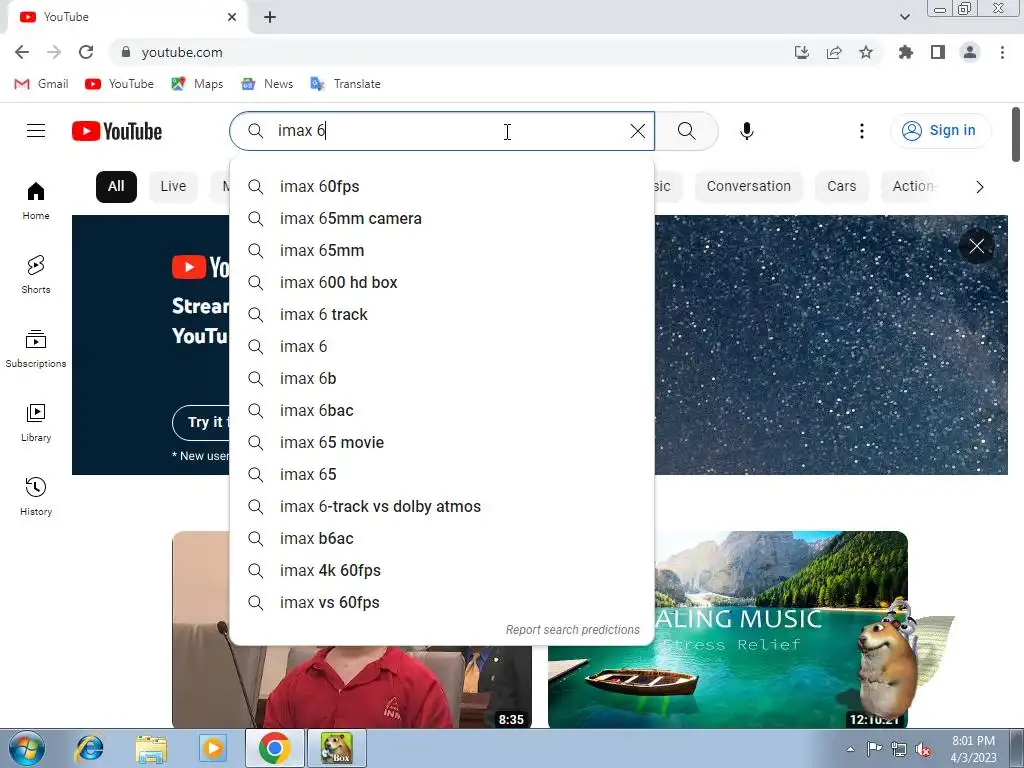Select the Cars filter chip
Screen dimensions: 1024x768
[x=841, y=187]
